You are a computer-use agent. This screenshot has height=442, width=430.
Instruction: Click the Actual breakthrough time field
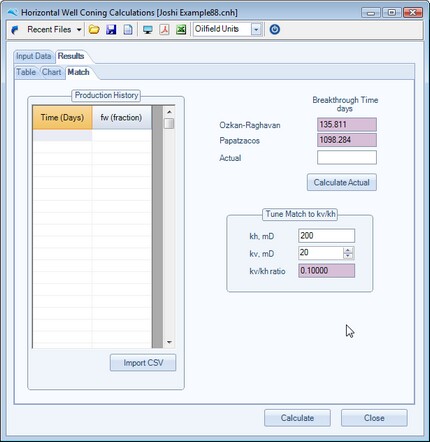click(x=347, y=157)
